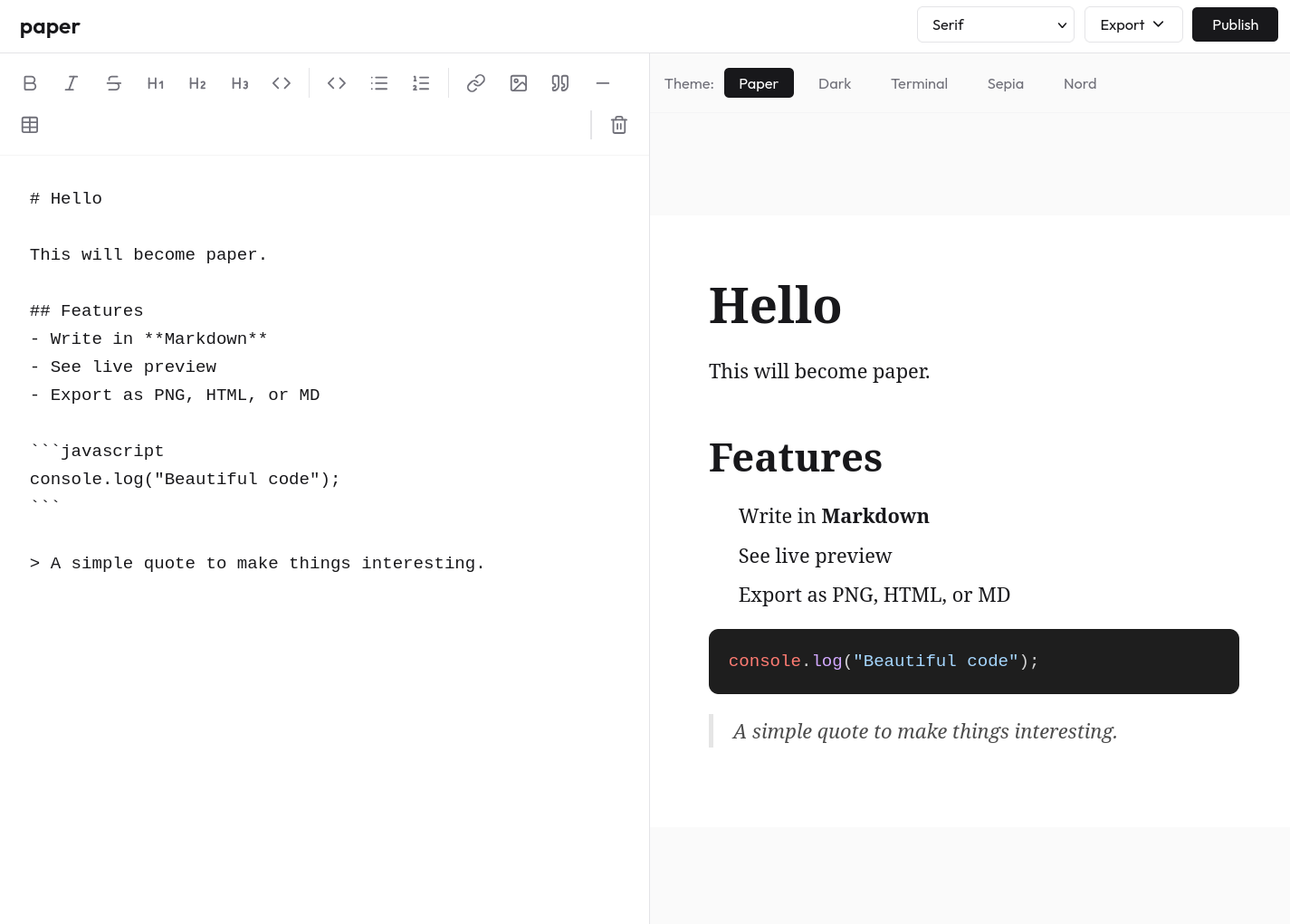Apply strikethrough formatting
Image resolution: width=1290 pixels, height=924 pixels.
click(x=113, y=83)
